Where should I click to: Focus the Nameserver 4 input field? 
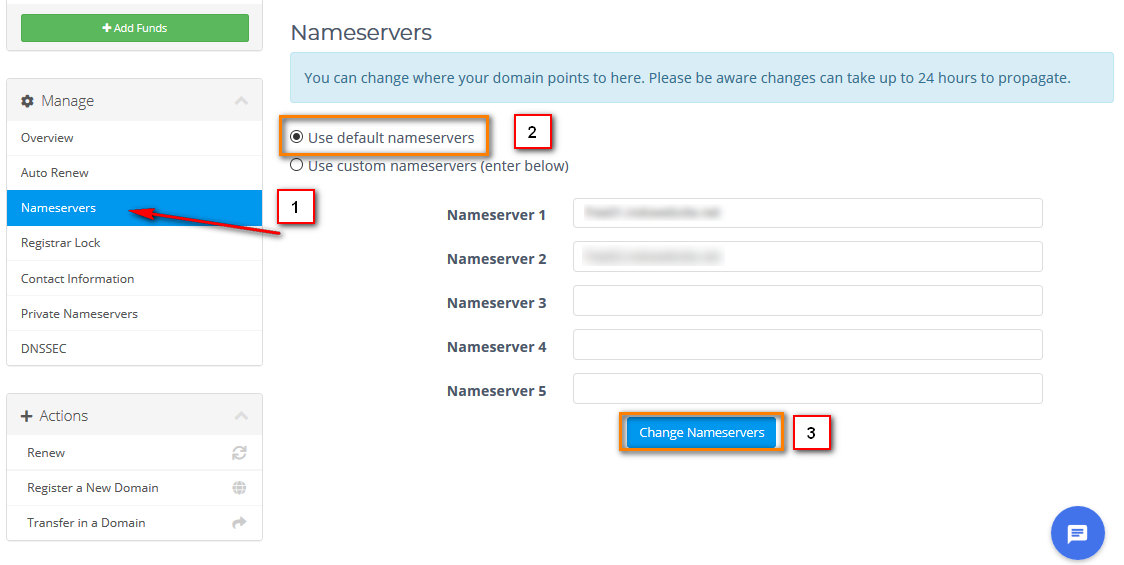coord(808,345)
